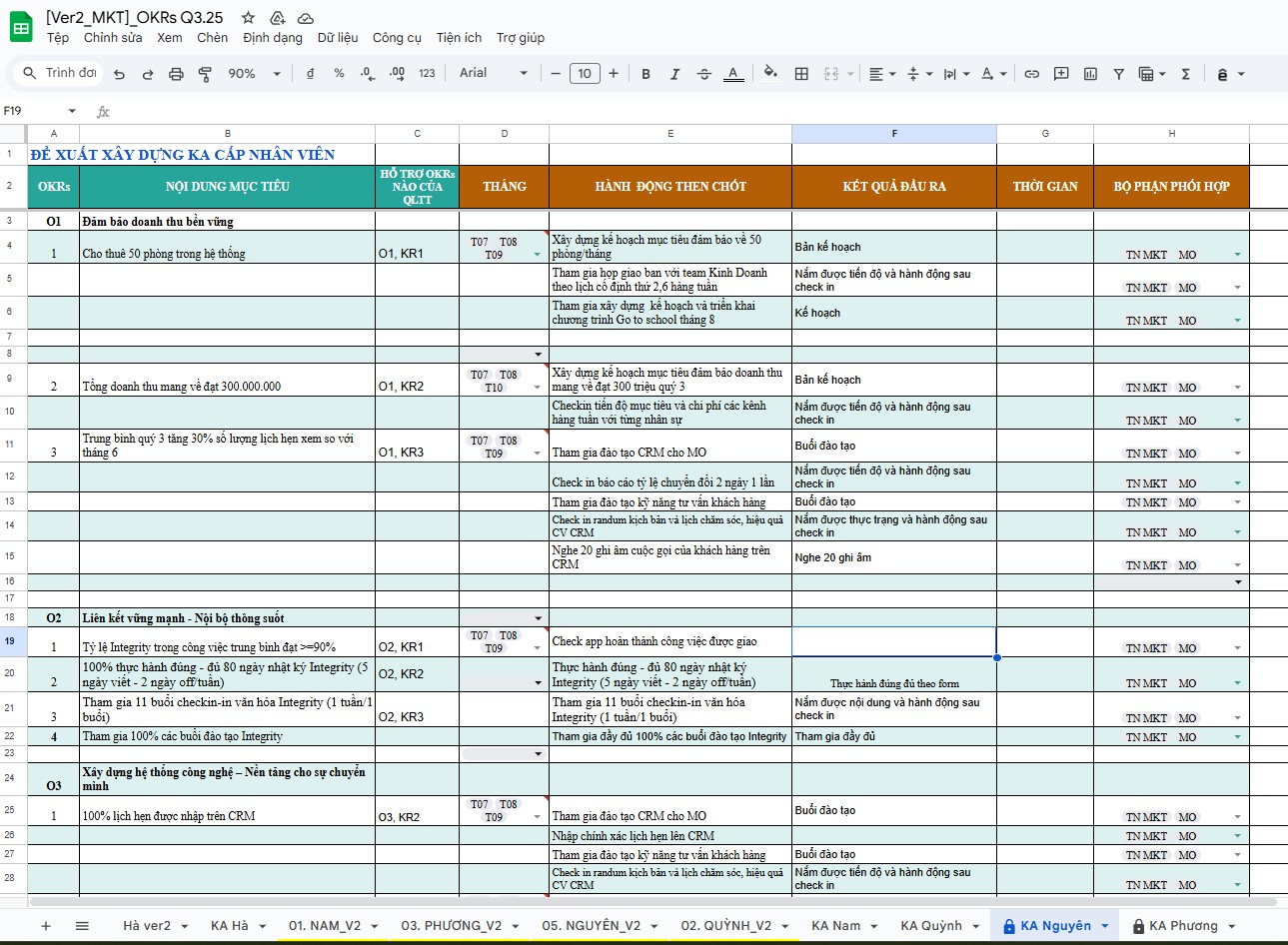Toggle bold formatting
This screenshot has height=945, width=1288.
[x=645, y=74]
